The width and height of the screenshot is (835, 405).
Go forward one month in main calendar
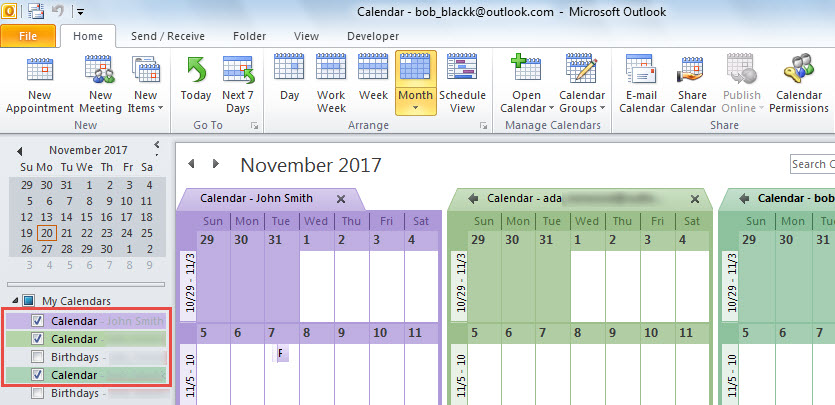point(215,164)
